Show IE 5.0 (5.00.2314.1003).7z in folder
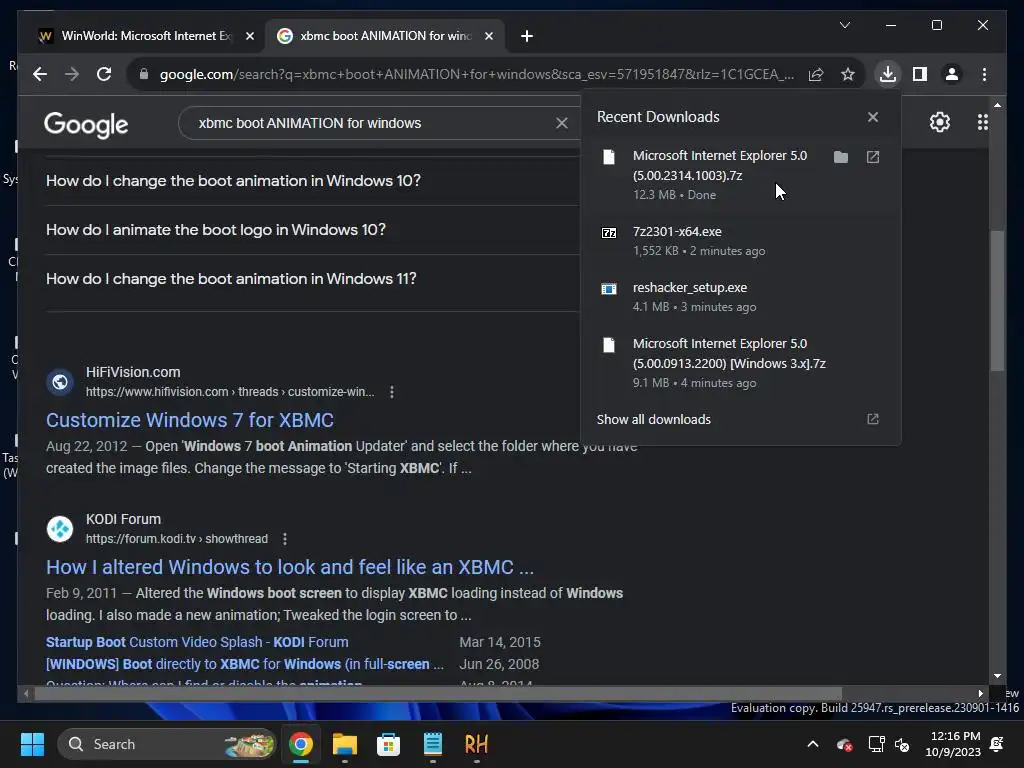Viewport: 1024px width, 768px height. click(x=840, y=157)
